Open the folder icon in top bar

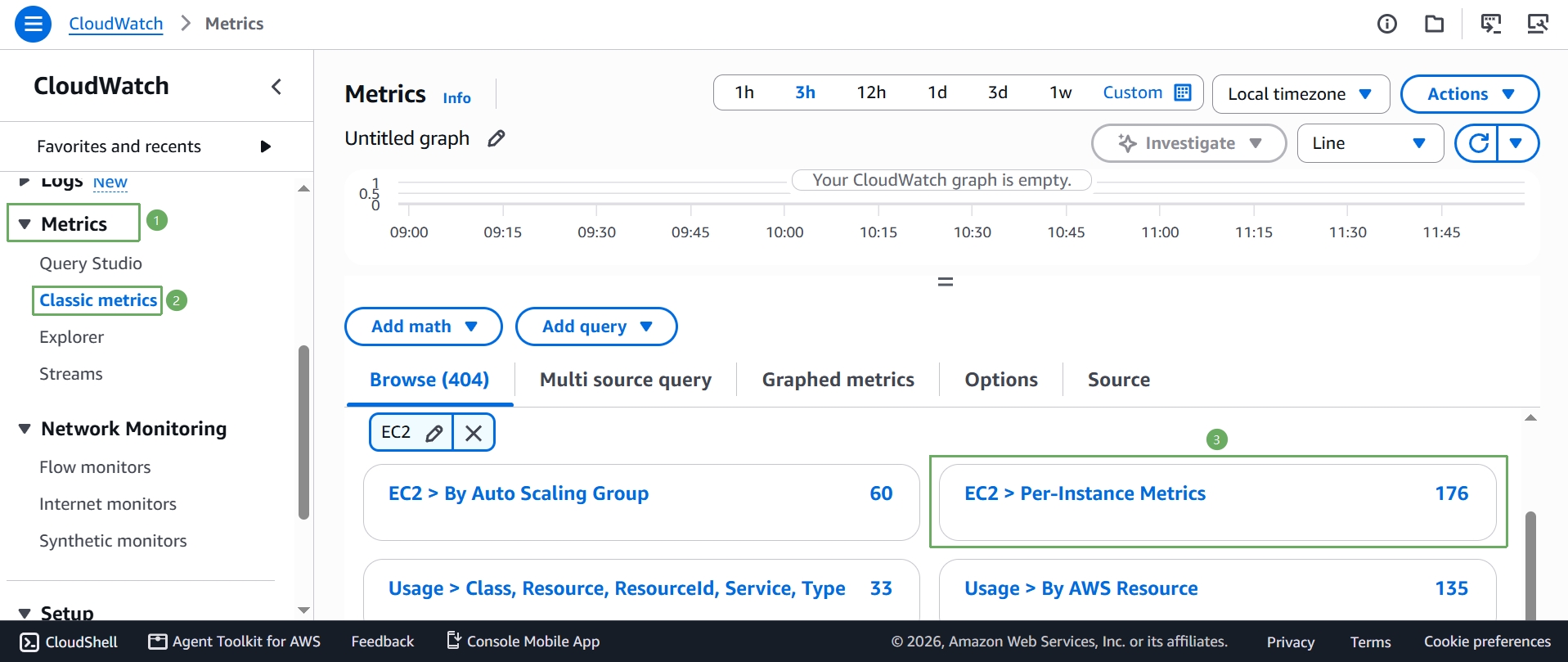click(1435, 24)
